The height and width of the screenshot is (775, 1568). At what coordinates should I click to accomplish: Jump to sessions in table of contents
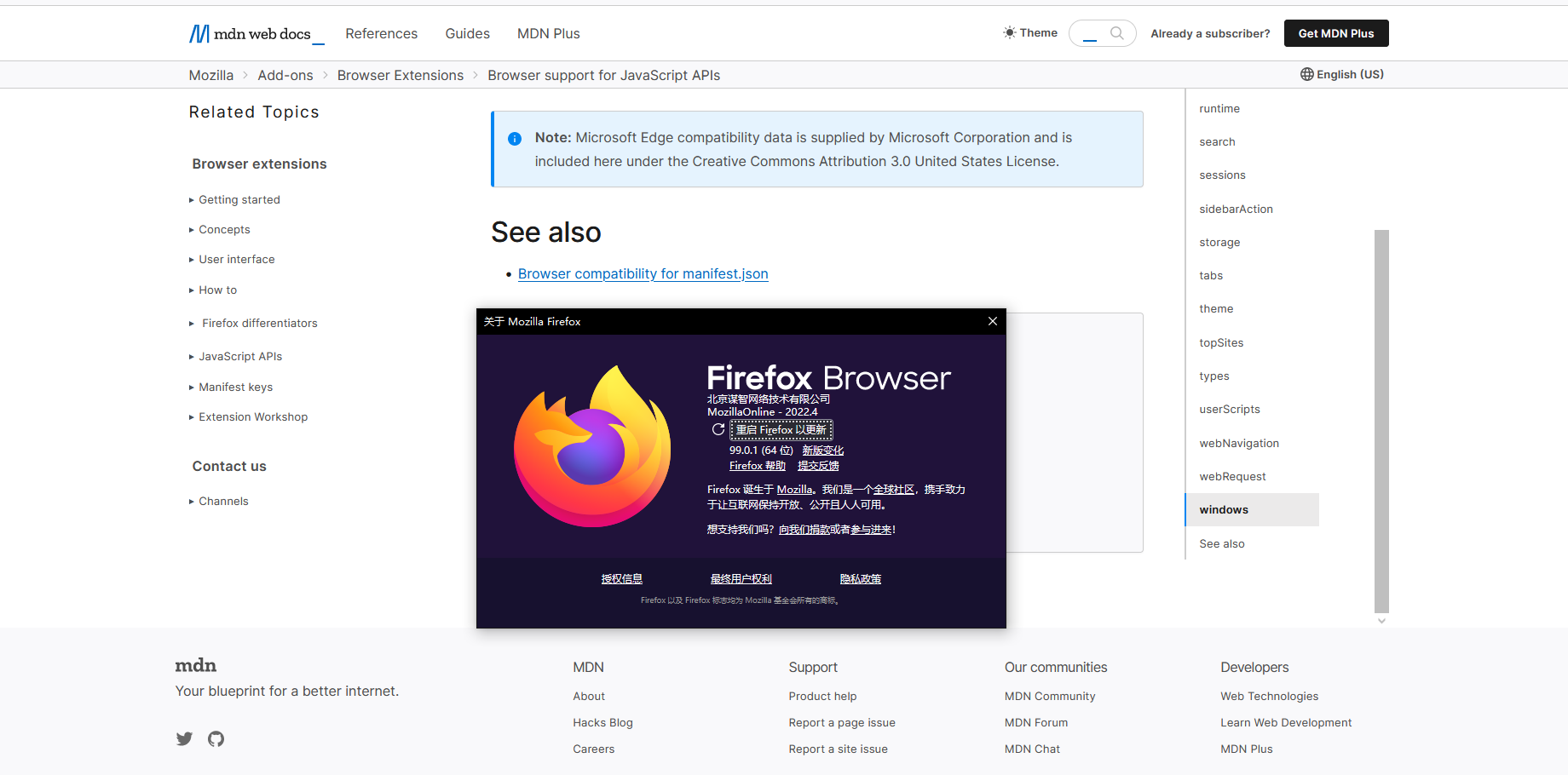(1222, 175)
